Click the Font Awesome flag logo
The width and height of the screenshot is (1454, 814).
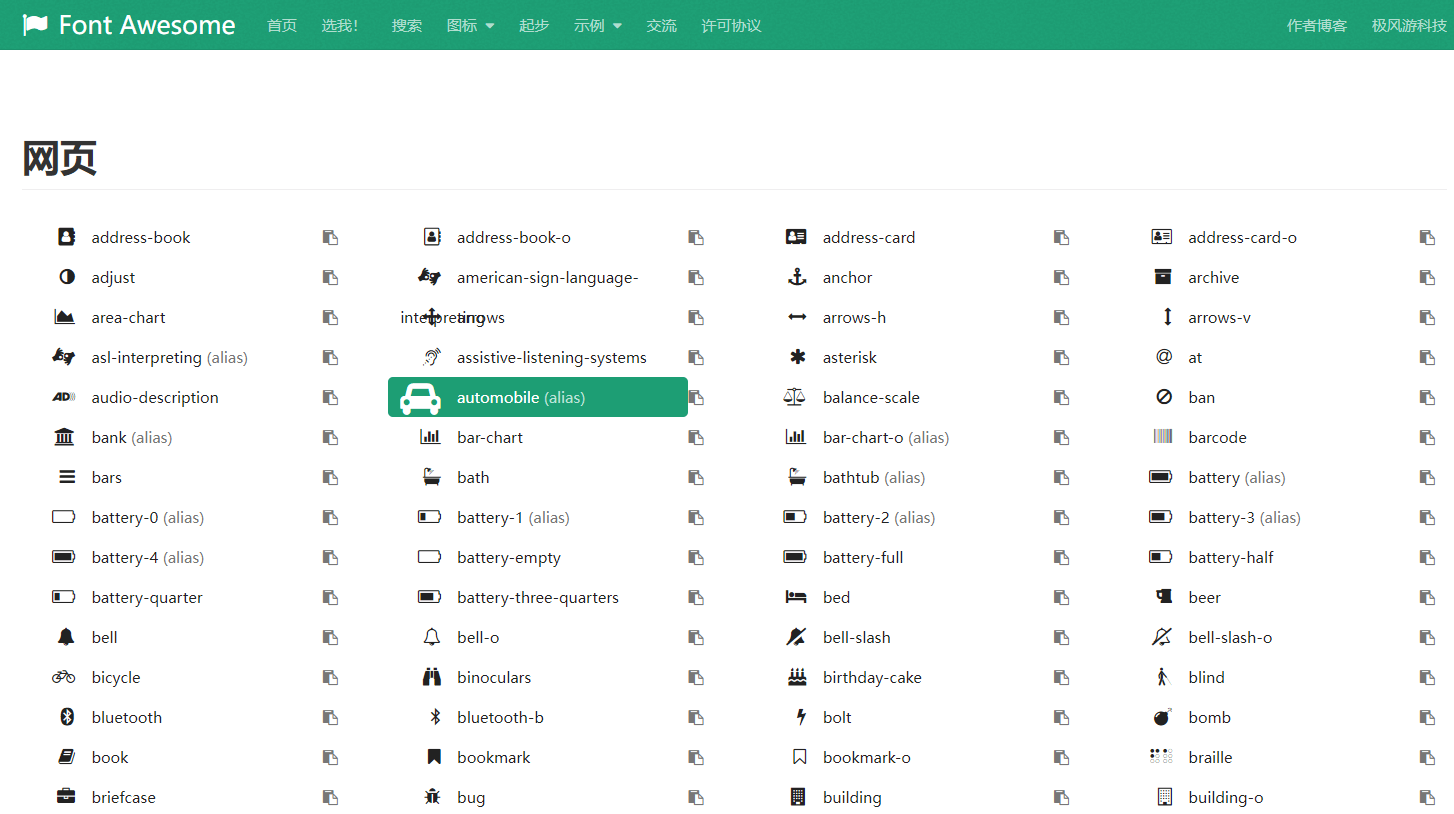pos(35,25)
